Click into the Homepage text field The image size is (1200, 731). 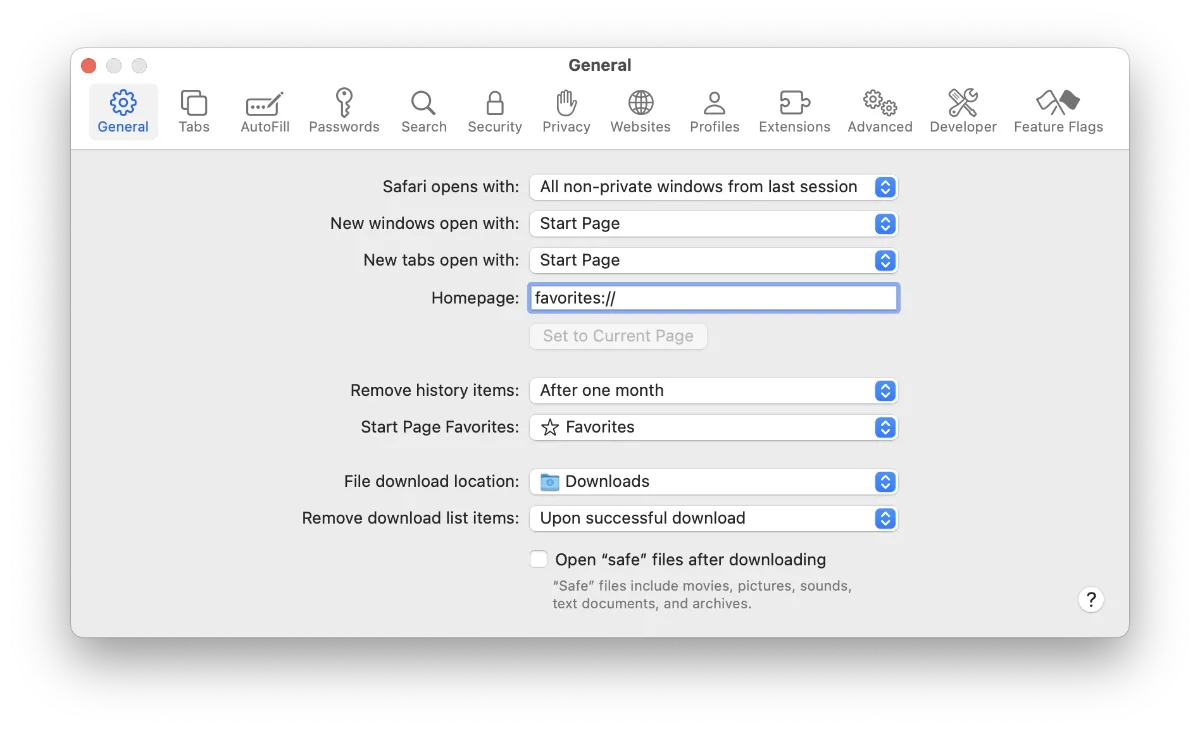713,298
